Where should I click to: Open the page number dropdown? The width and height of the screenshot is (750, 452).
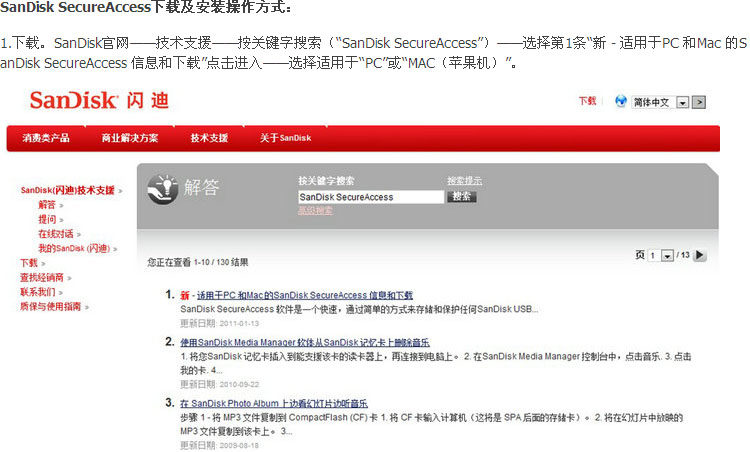pyautogui.click(x=667, y=256)
